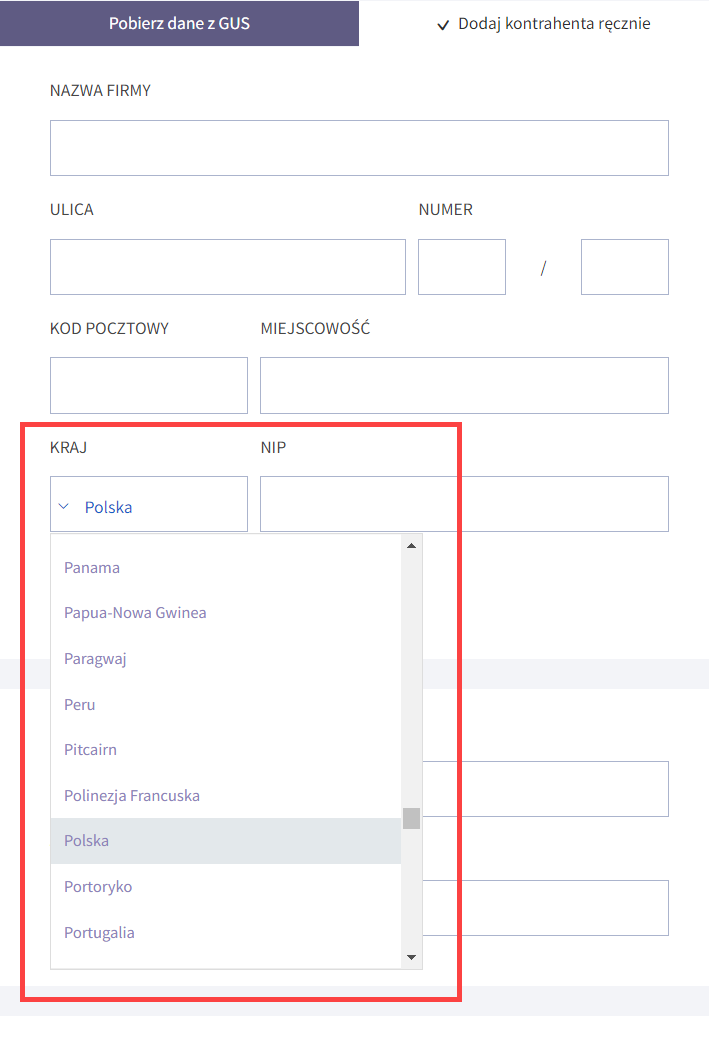Click the chevron icon in Kraj selector
Viewport: 709px width, 1046px height.
point(64,506)
